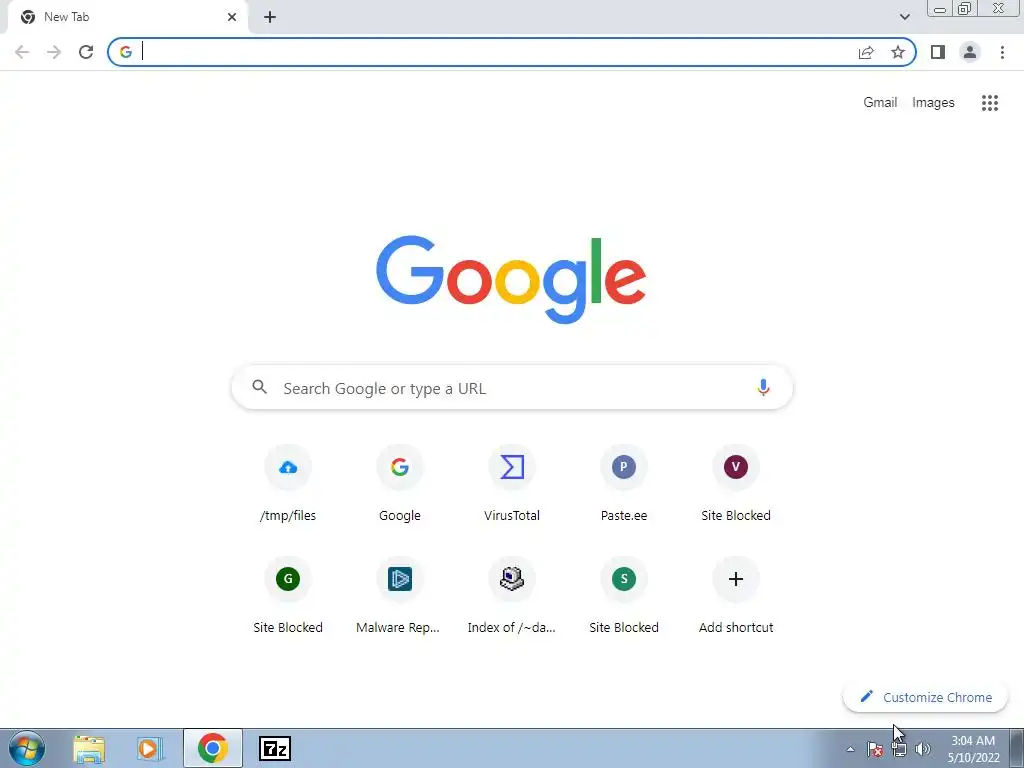The height and width of the screenshot is (768, 1024).
Task: Share this page icon in address bar
Action: pyautogui.click(x=866, y=52)
